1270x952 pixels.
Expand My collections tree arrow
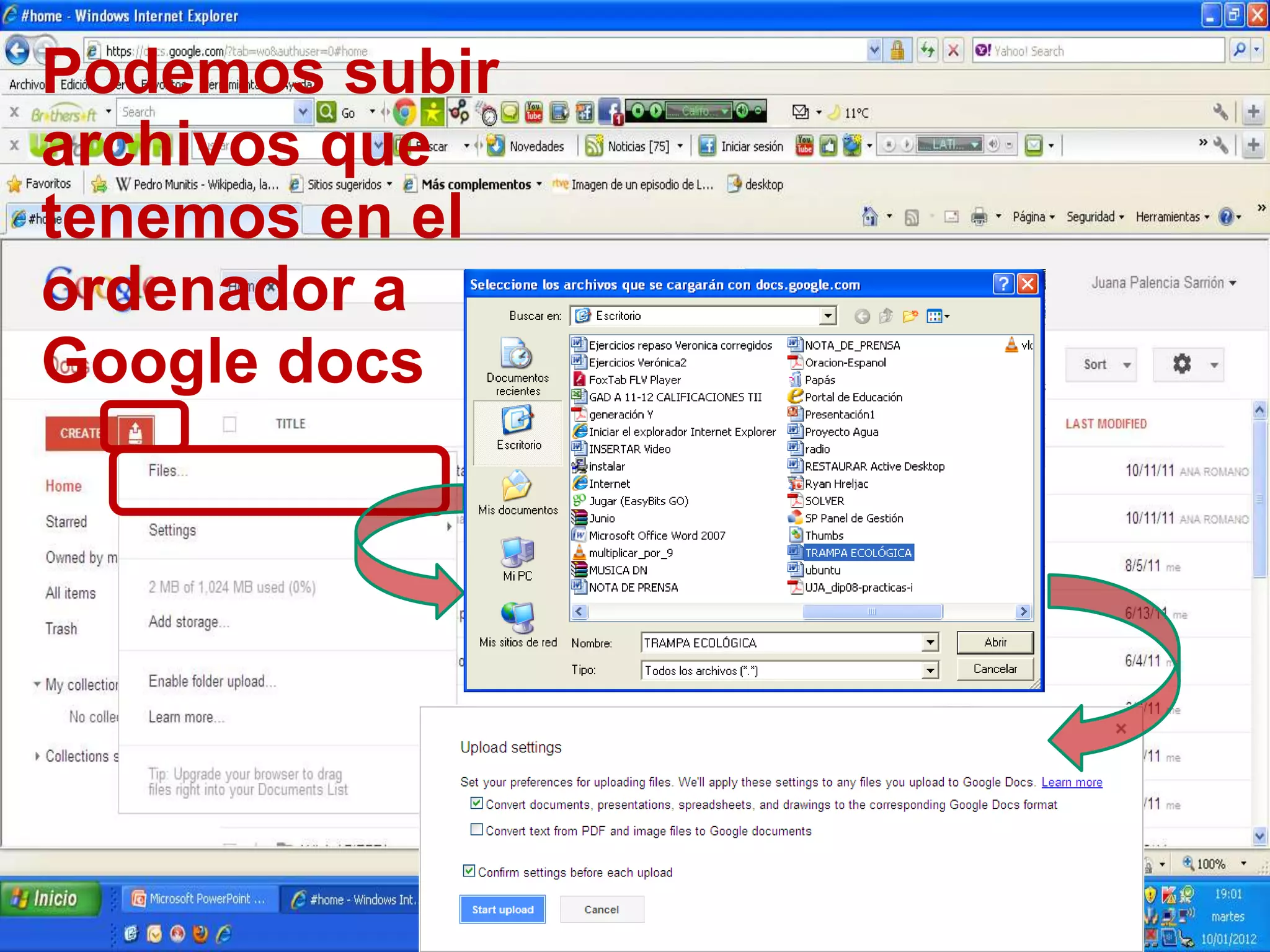point(37,685)
